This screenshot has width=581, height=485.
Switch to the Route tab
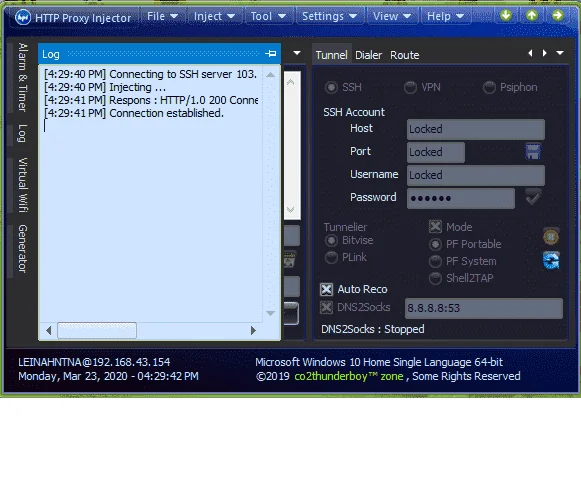pos(405,55)
